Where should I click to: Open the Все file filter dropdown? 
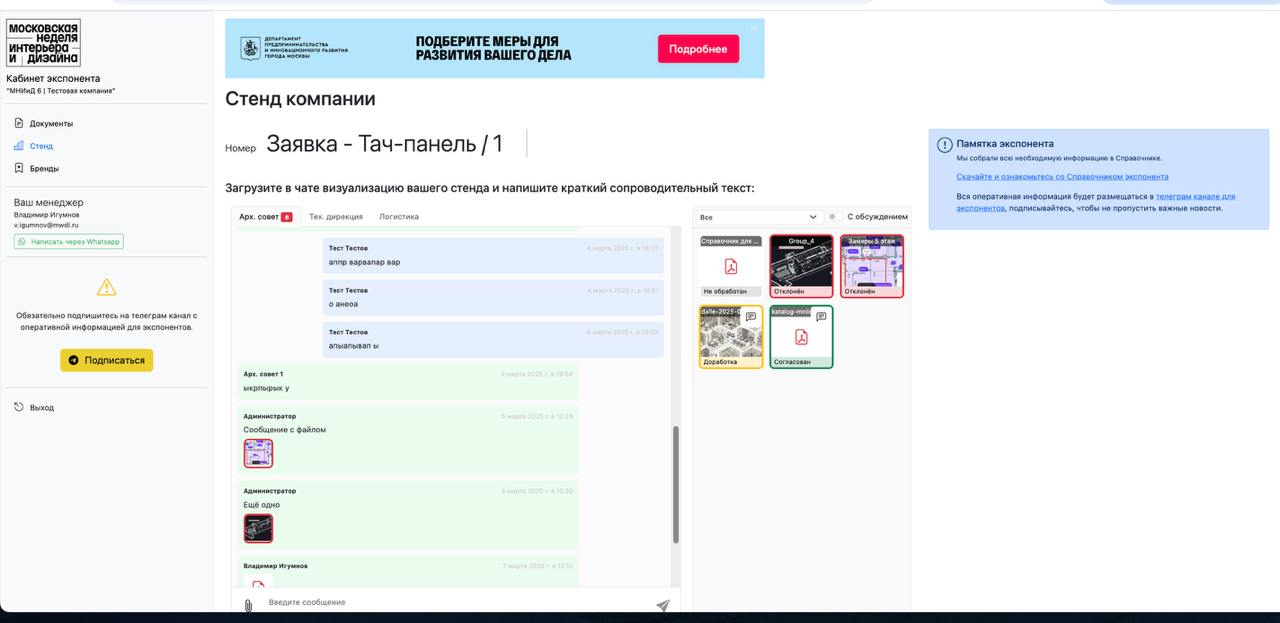pyautogui.click(x=759, y=217)
